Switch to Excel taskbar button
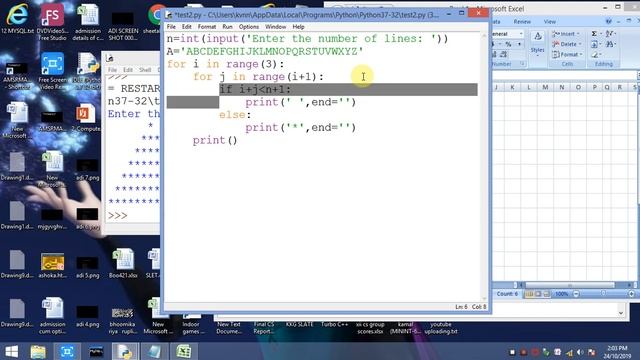This screenshot has width=640, height=360. tap(184, 351)
